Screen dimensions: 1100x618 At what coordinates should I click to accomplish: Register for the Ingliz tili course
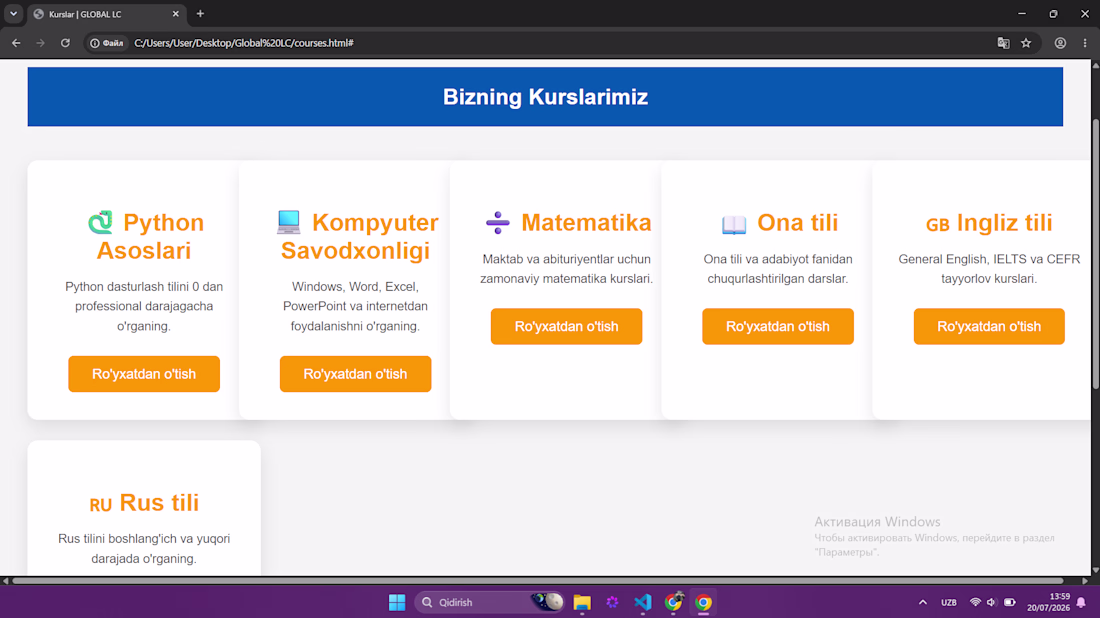click(988, 326)
